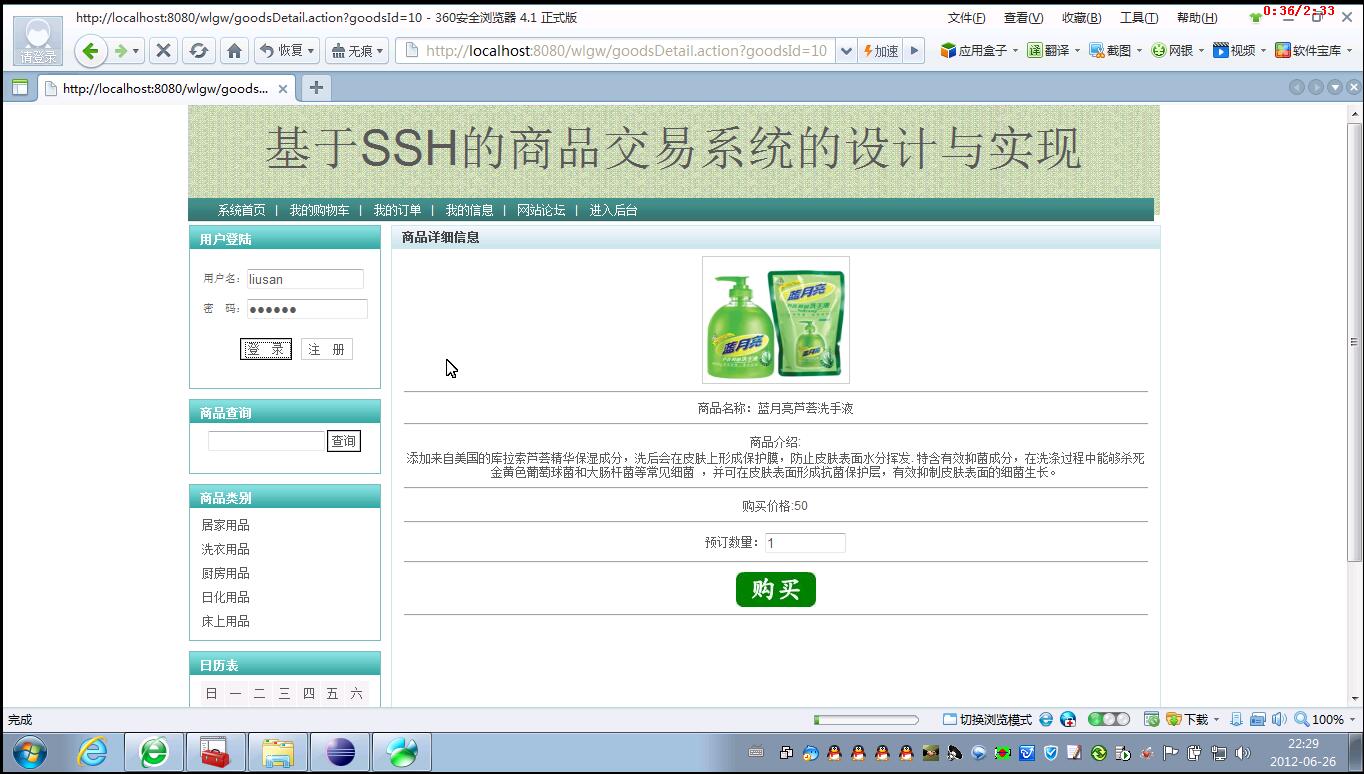This screenshot has height=774, width=1364.
Task: Click the status bar first-aid repair icon
Action: tap(1068, 719)
